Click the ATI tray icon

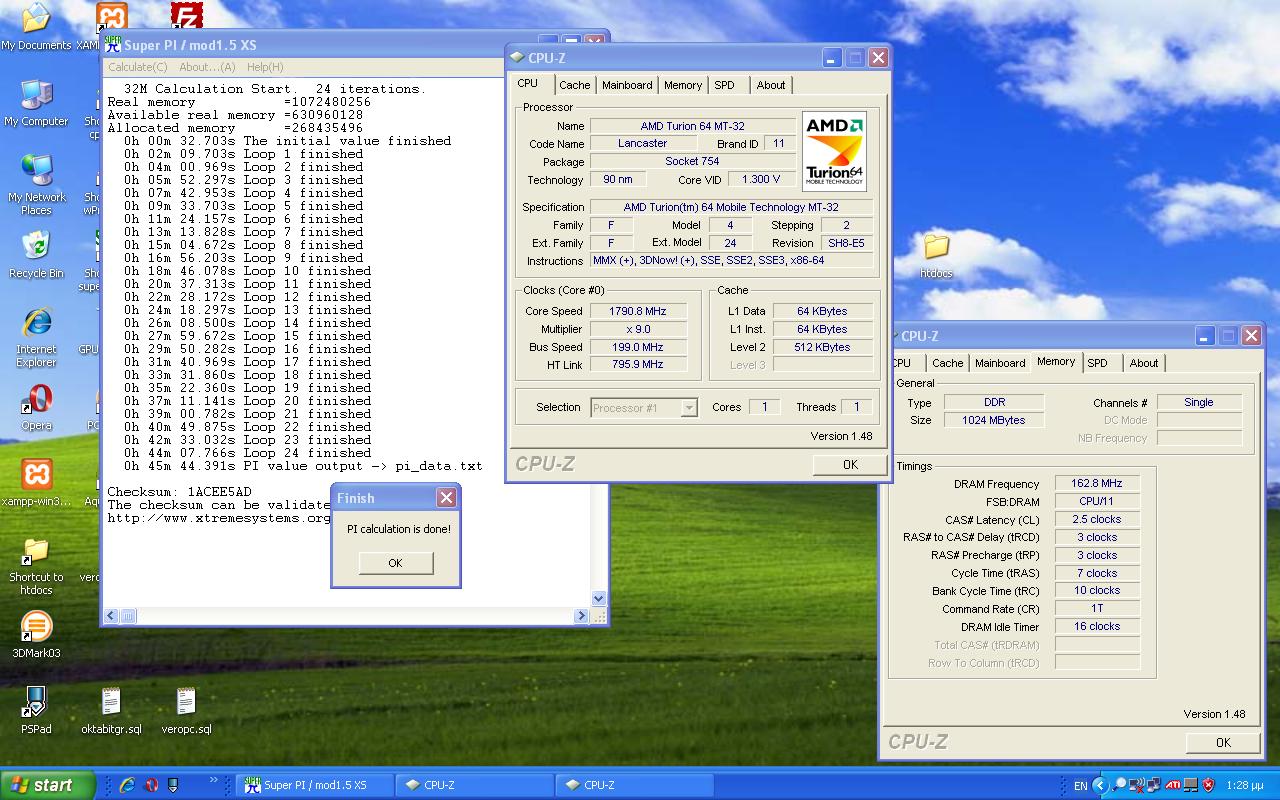click(x=1172, y=785)
